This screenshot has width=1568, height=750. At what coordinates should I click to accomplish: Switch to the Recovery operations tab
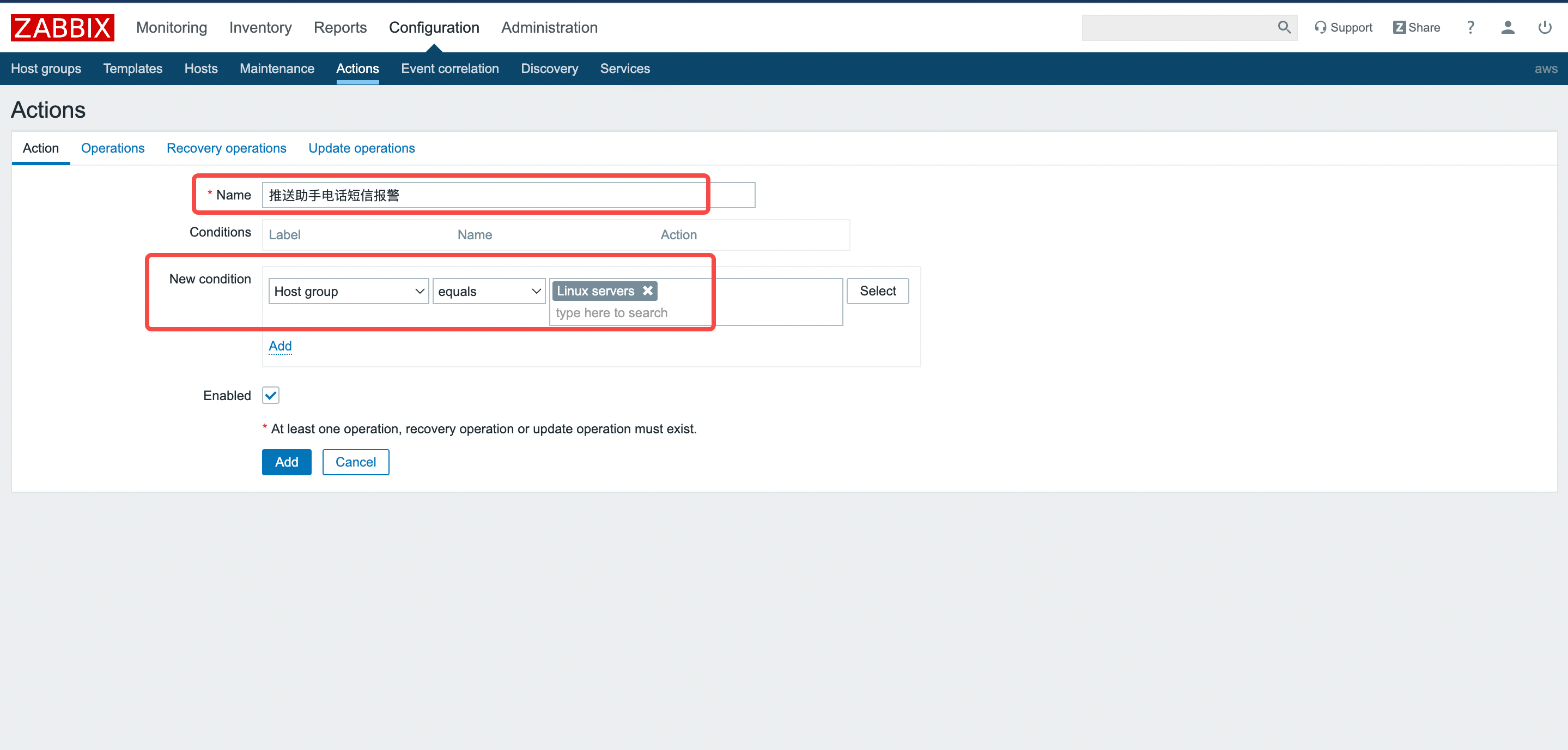[x=227, y=149]
